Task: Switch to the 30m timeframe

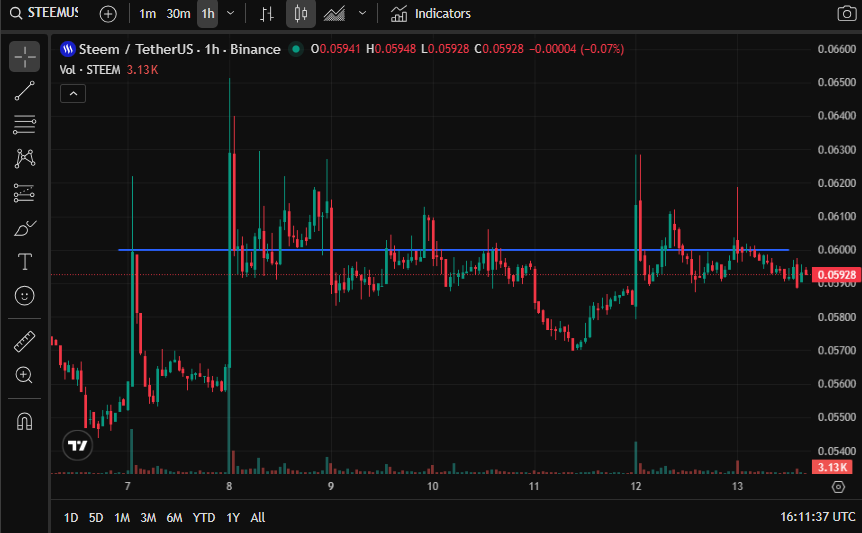Action: [178, 14]
